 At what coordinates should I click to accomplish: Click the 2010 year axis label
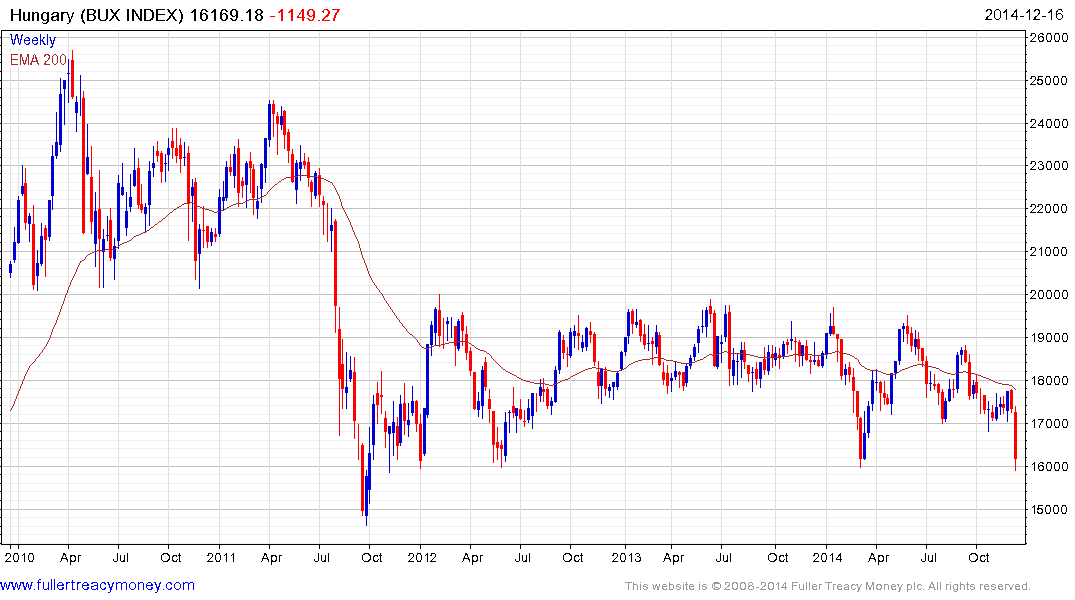[19, 557]
